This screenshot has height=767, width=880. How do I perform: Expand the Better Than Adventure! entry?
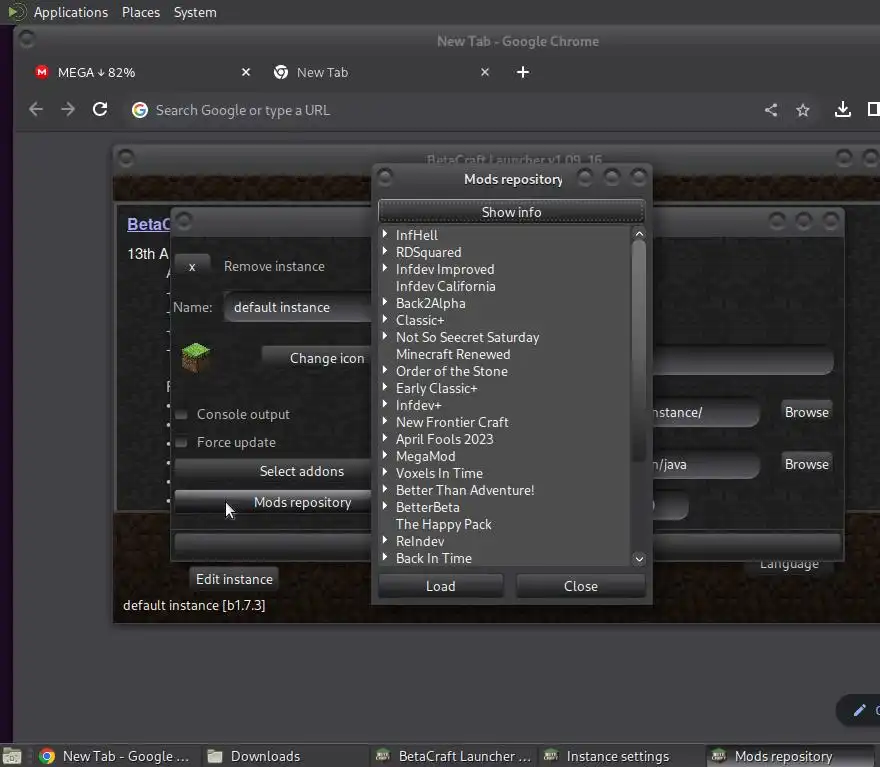[385, 489]
